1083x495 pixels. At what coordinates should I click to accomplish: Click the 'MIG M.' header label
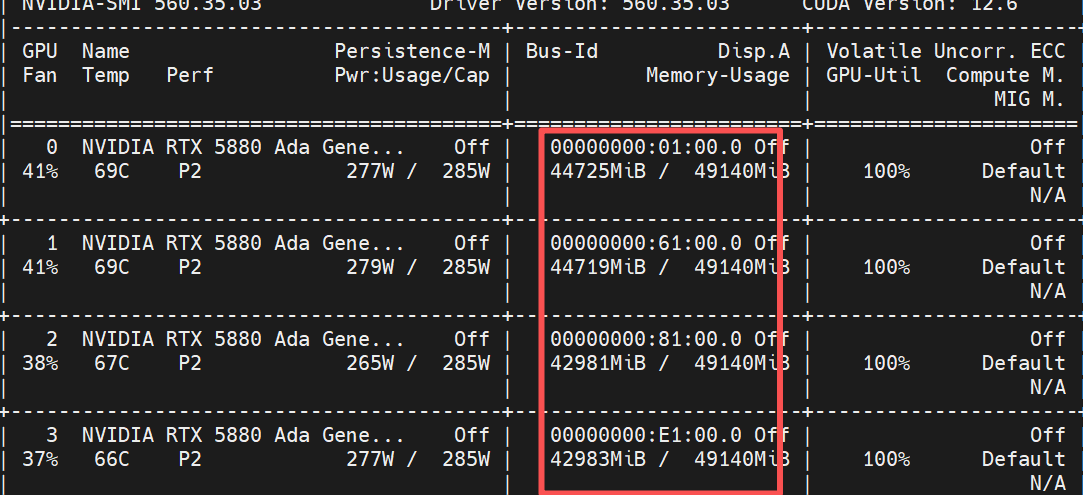click(x=1029, y=99)
